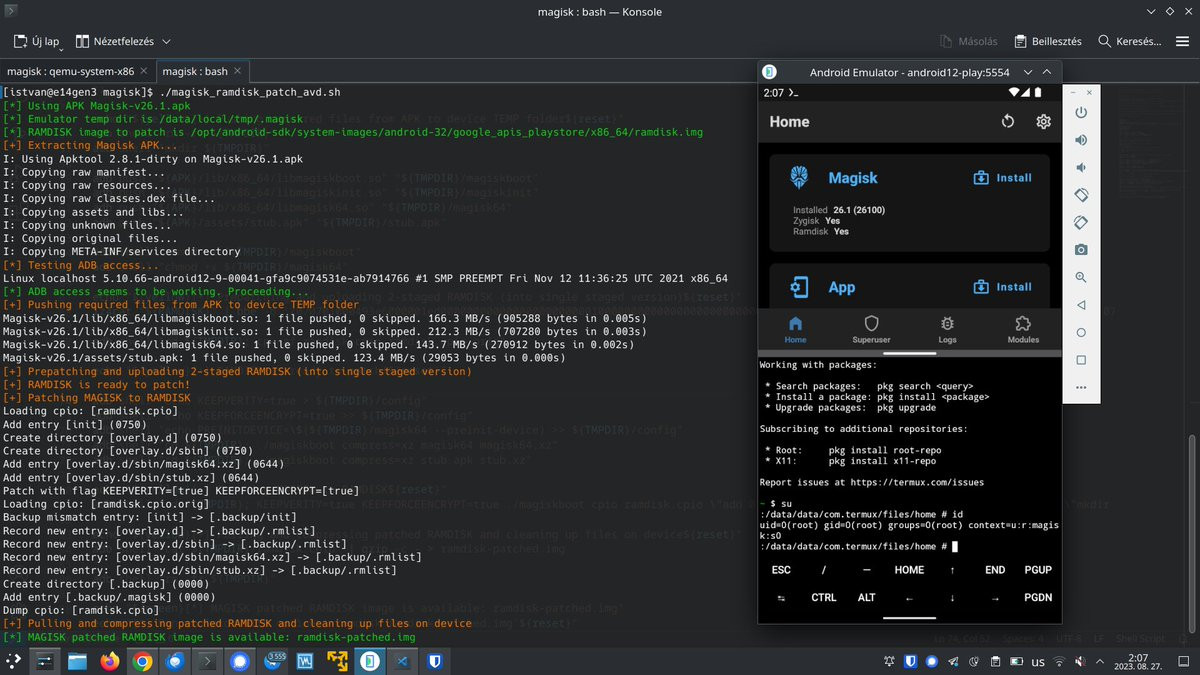Click the emulator Overview square button
The image size is (1200, 675).
click(1081, 360)
